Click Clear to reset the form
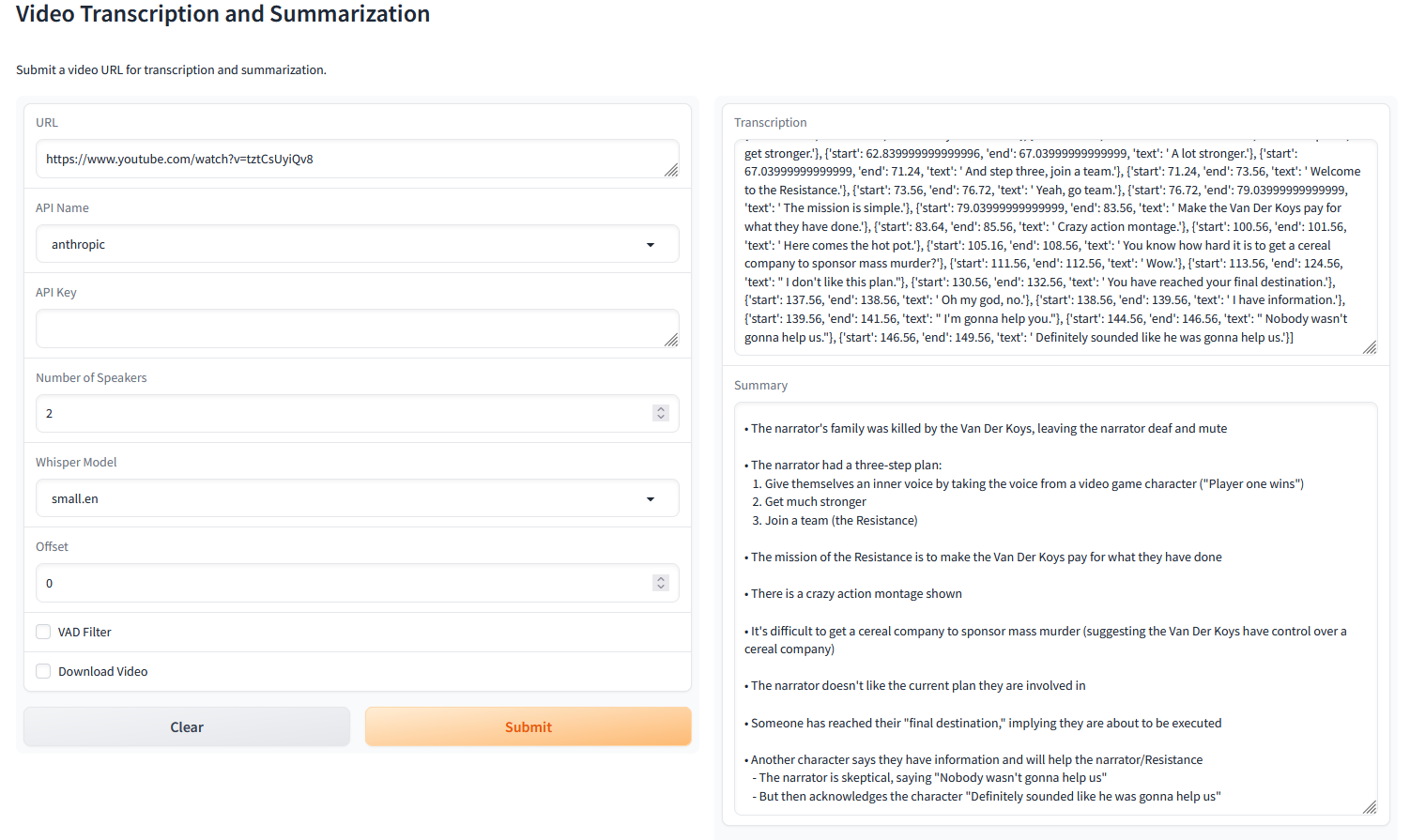Viewport: 1410px width, 840px height. click(186, 726)
